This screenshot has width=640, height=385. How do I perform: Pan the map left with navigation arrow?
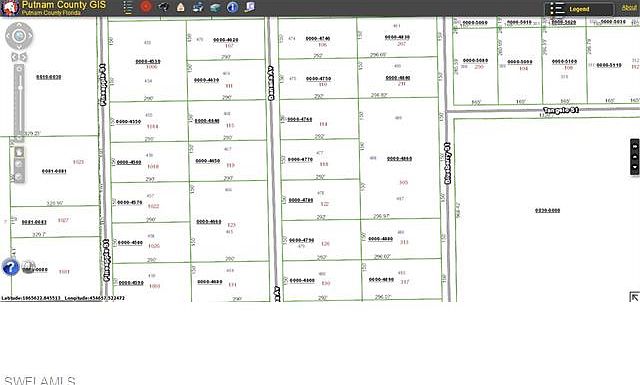click(x=9, y=36)
